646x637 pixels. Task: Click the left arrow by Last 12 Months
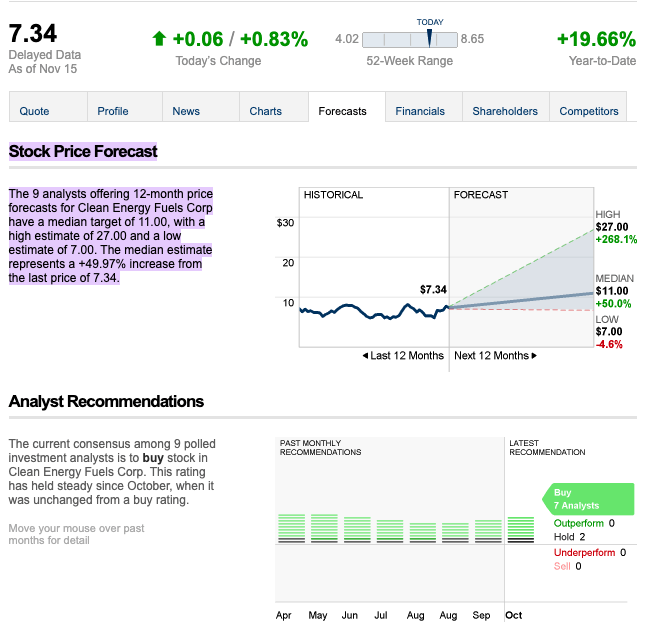(x=365, y=356)
